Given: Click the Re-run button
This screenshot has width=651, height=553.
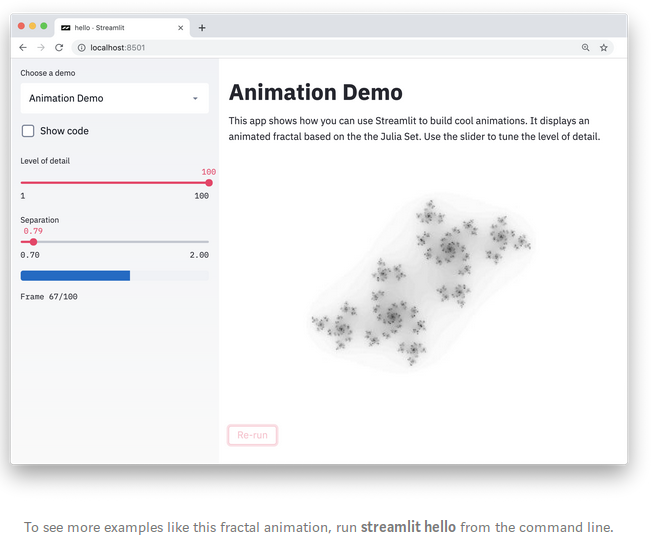Looking at the screenshot, I should (252, 435).
